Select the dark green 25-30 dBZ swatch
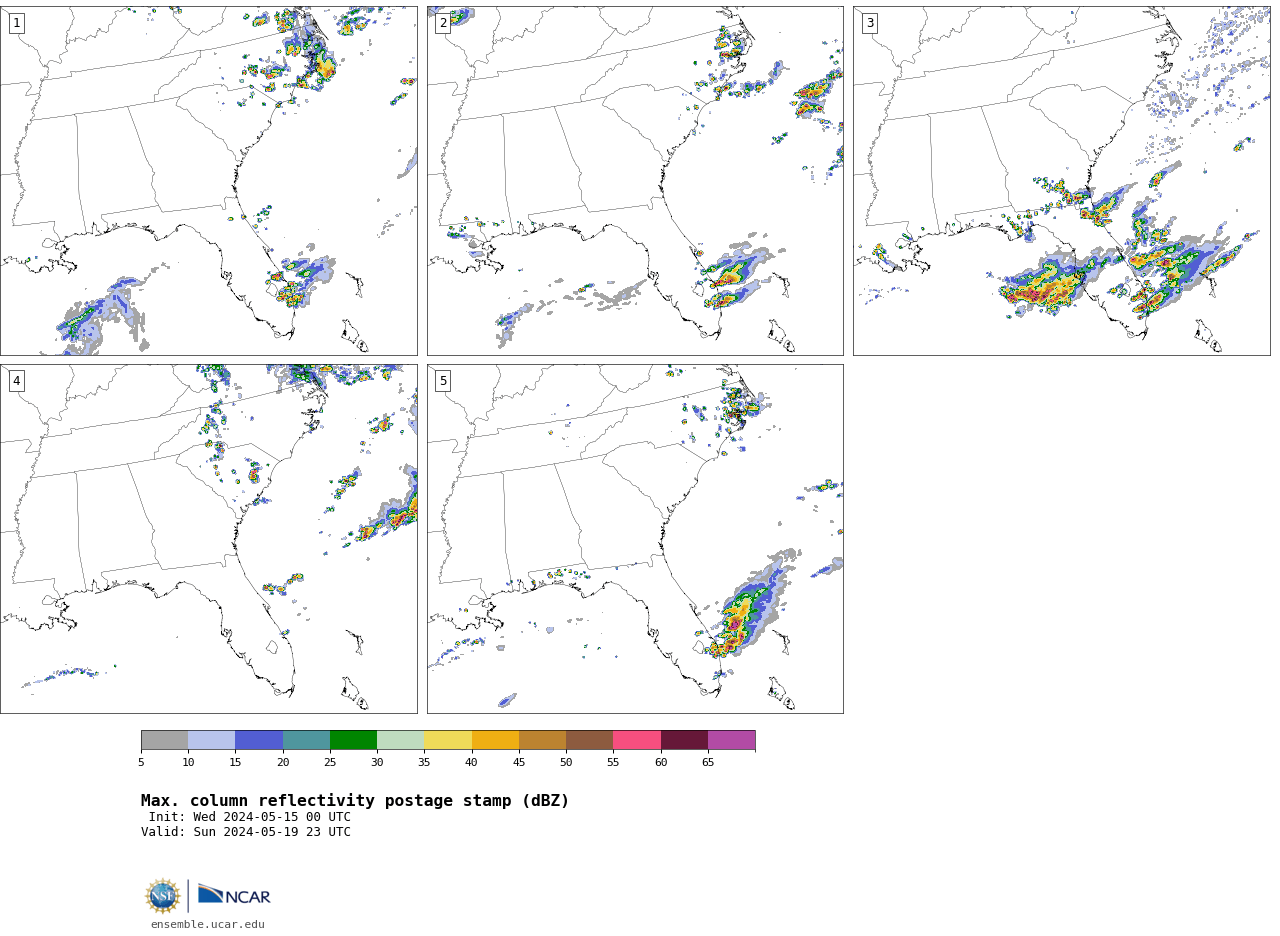Image resolution: width=1280 pixels, height=936 pixels. pos(353,740)
